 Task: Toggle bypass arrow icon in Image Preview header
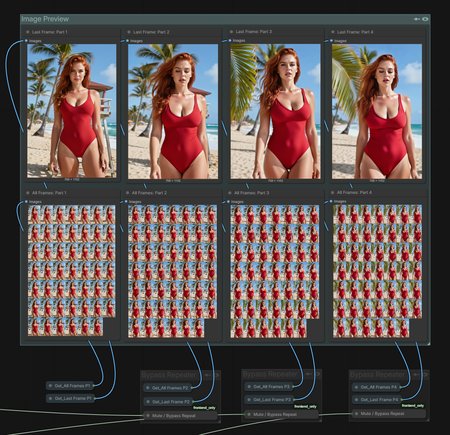[417, 19]
